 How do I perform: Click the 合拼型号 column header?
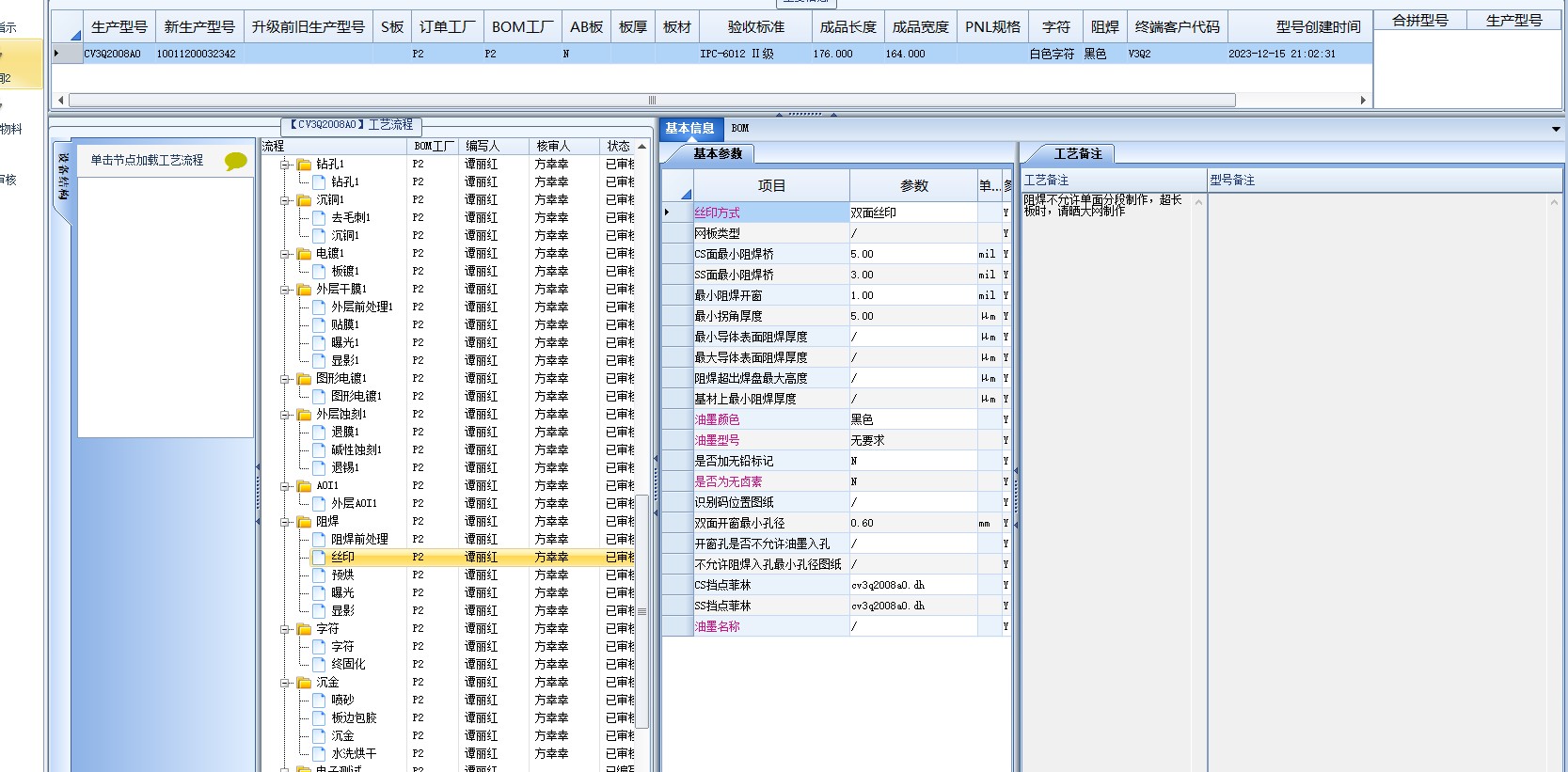coord(1420,20)
